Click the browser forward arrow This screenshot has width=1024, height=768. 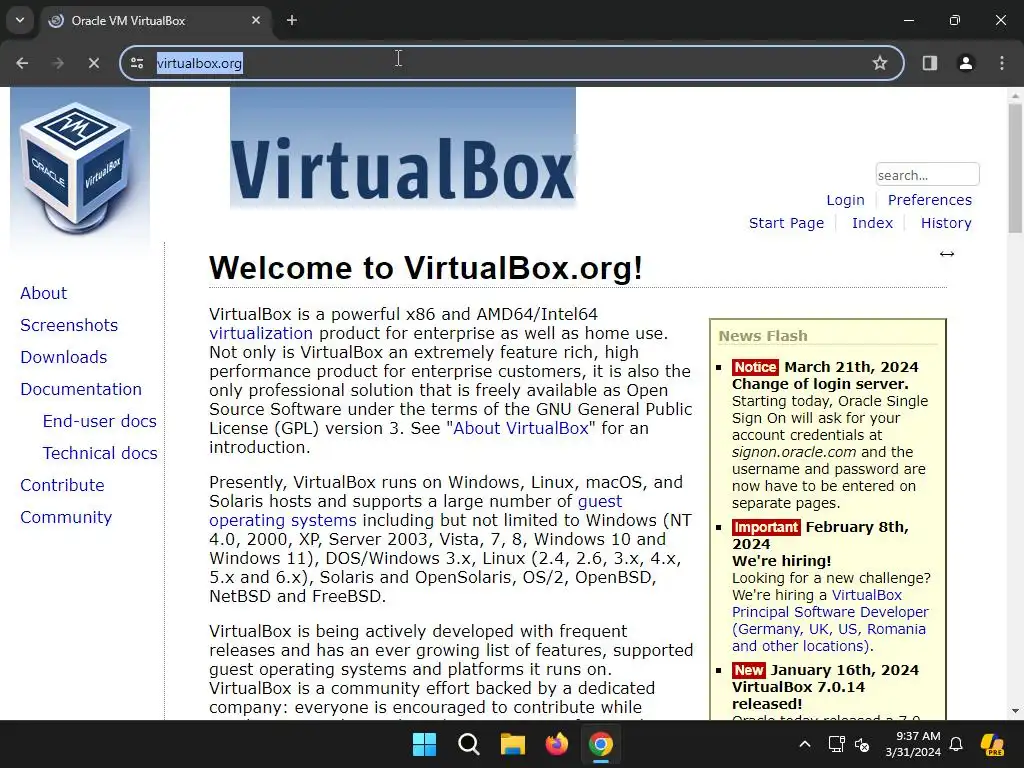tap(57, 63)
